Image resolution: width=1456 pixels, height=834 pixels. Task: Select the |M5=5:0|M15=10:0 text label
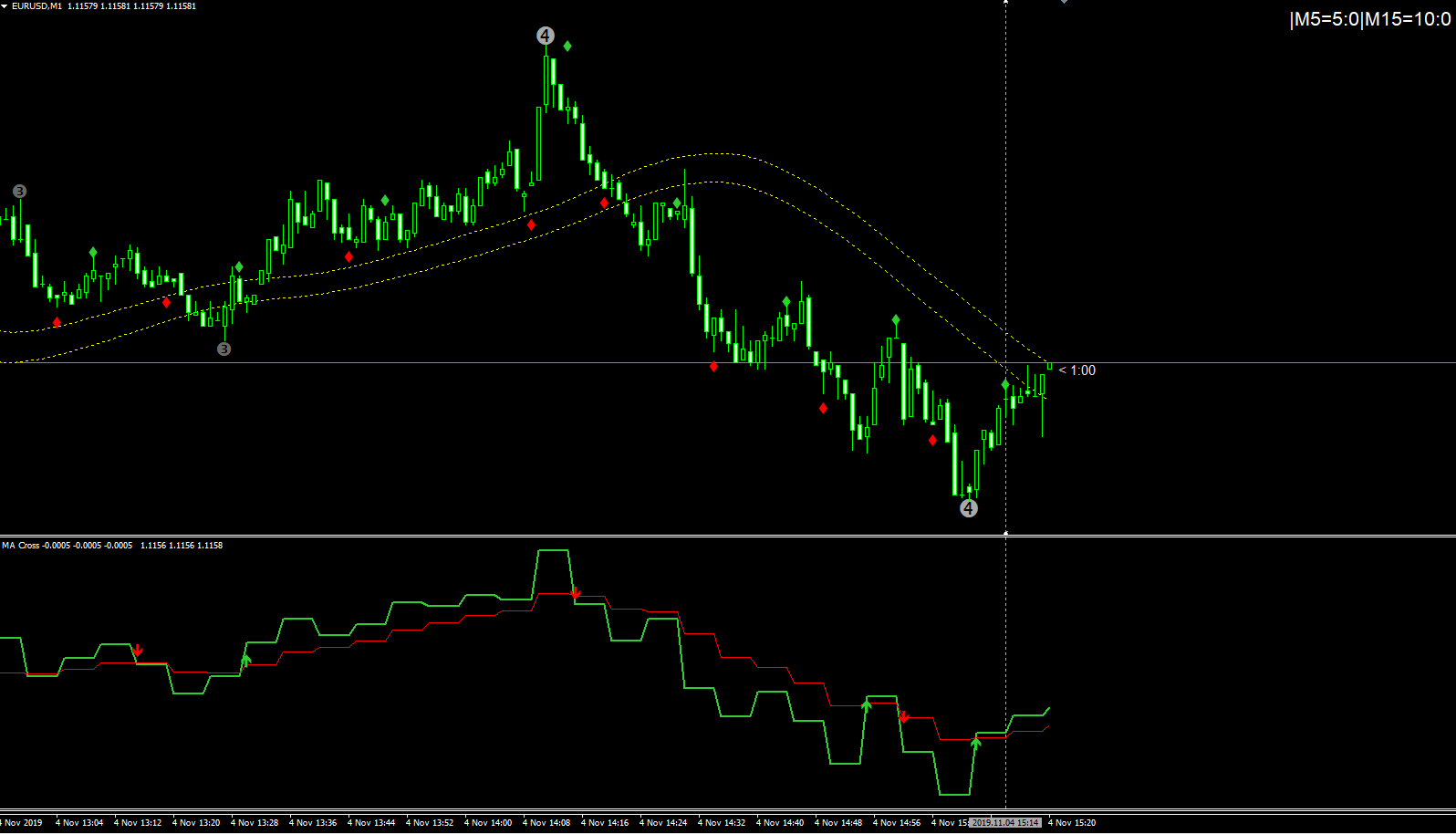point(1369,19)
